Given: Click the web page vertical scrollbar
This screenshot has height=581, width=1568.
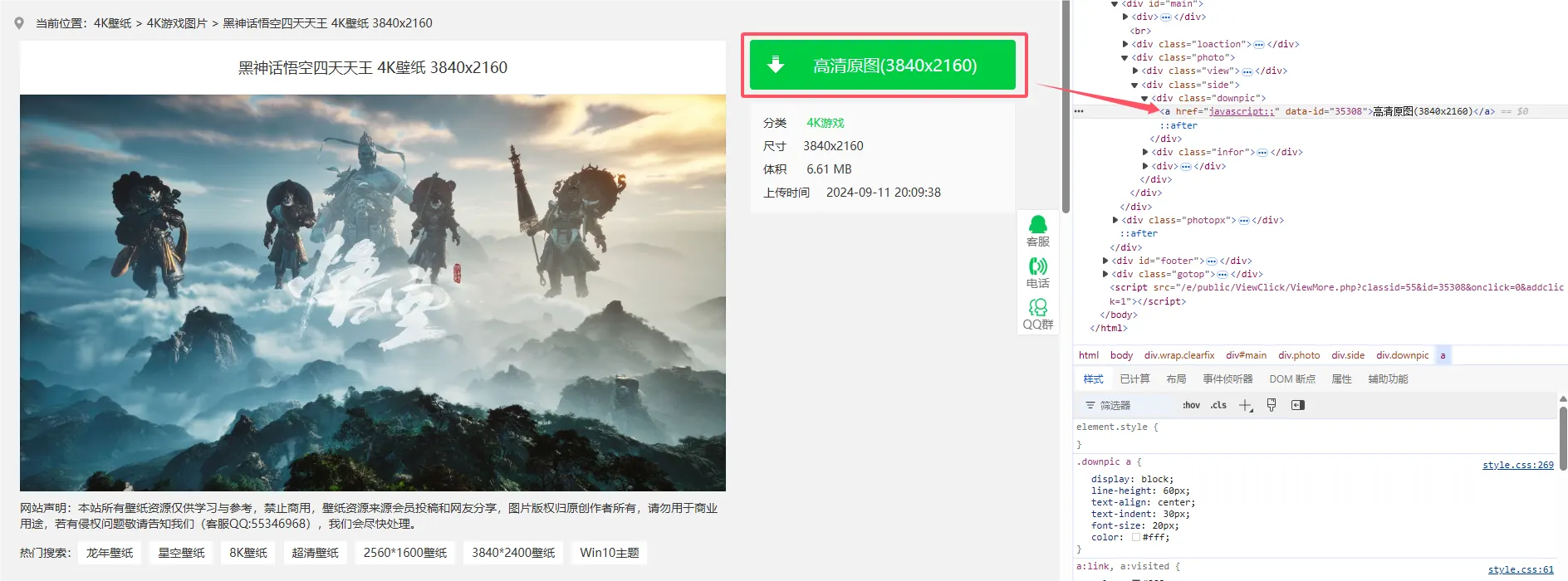Looking at the screenshot, I should [x=1066, y=106].
